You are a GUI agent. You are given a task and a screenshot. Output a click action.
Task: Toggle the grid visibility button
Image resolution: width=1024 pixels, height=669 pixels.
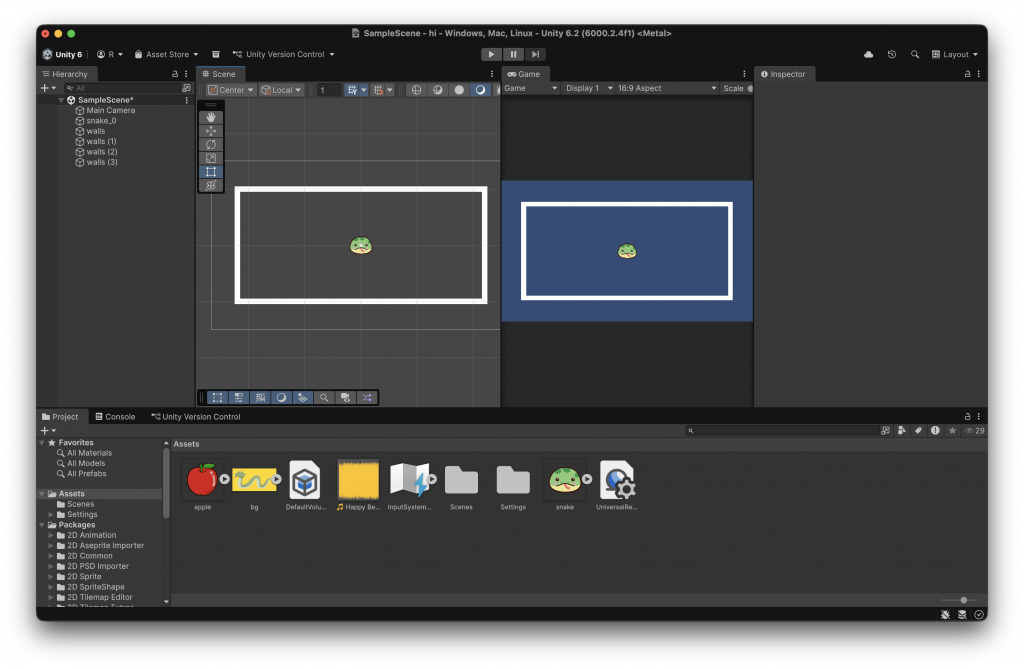point(352,90)
